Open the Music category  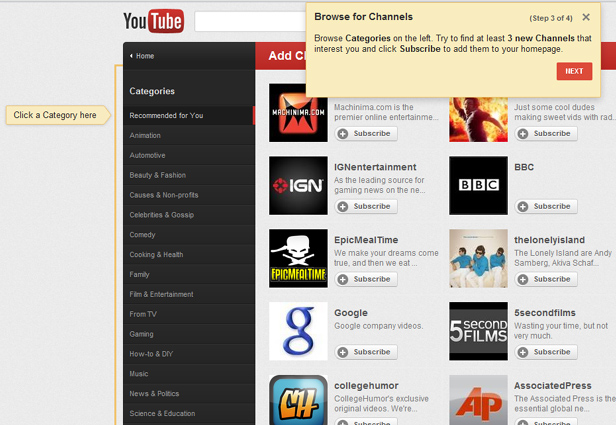click(x=189, y=374)
